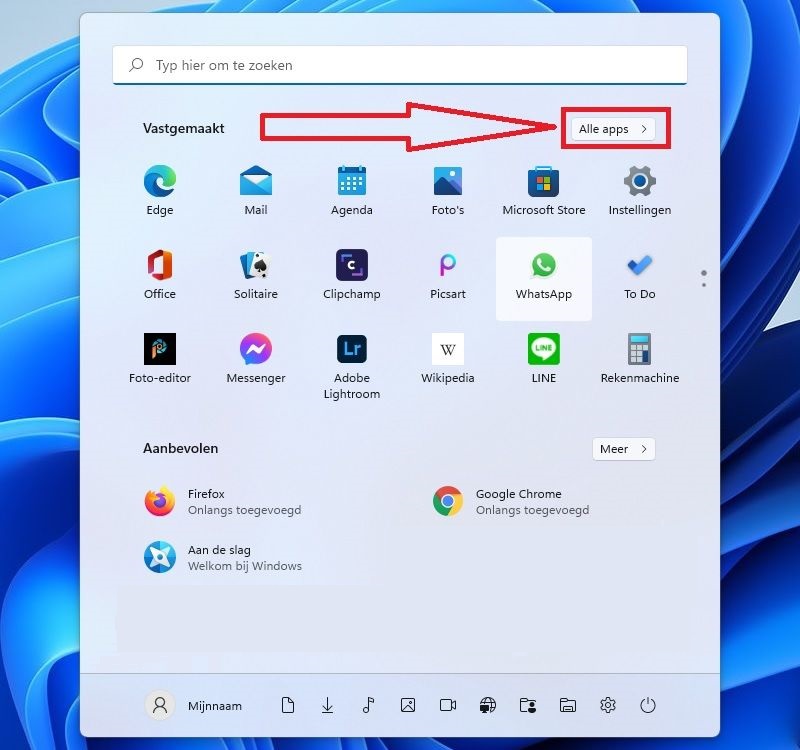Launch the Picsart app

click(x=447, y=274)
